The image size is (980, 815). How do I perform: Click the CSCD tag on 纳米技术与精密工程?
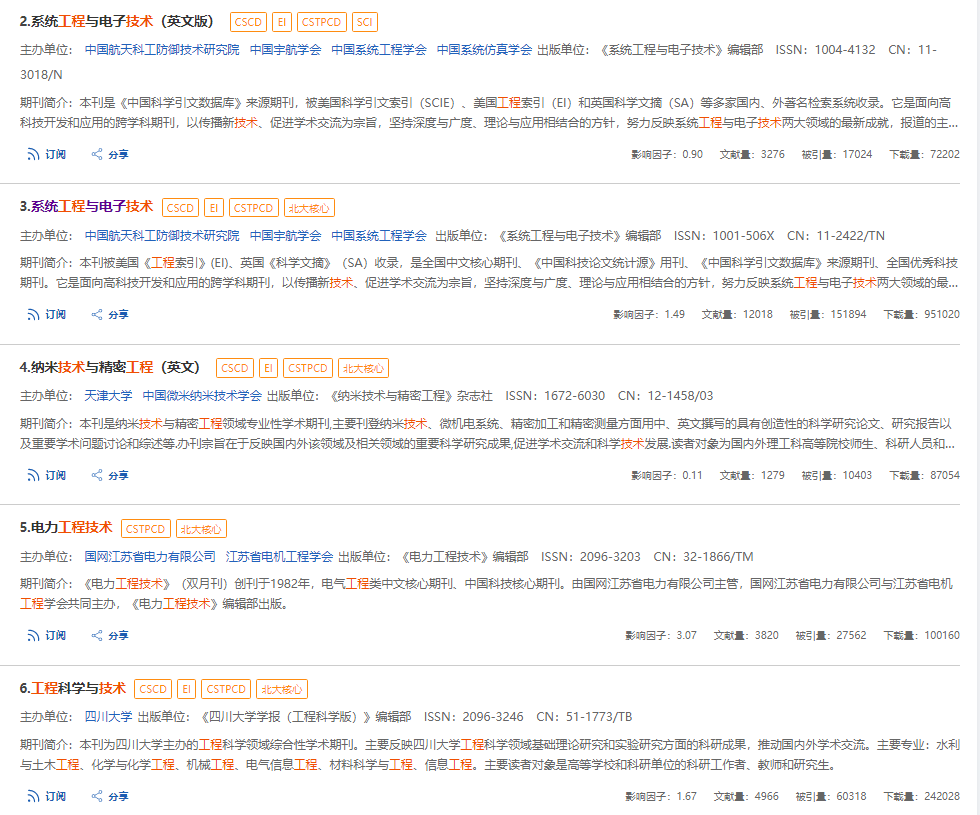pos(235,367)
